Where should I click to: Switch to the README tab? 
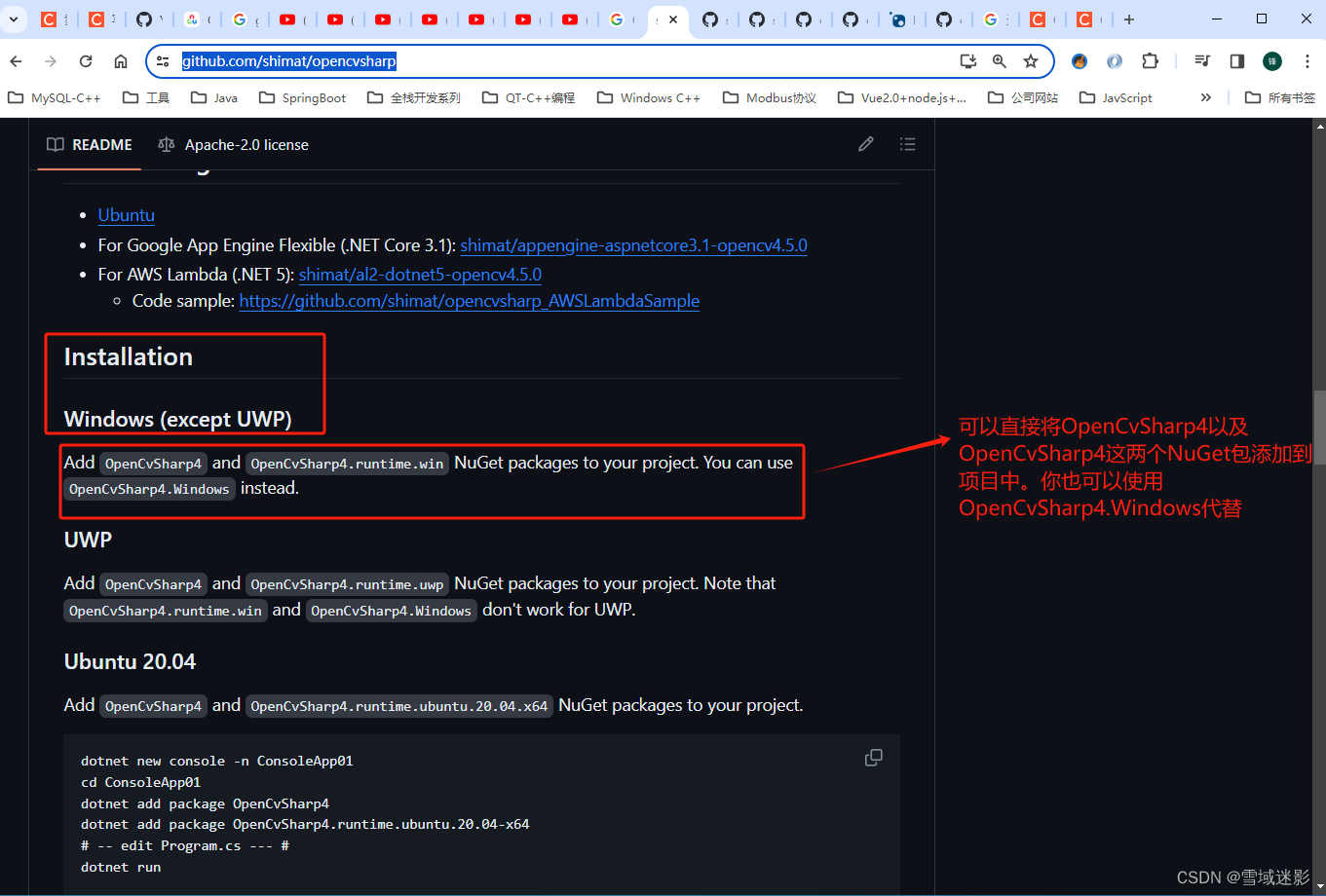[90, 144]
